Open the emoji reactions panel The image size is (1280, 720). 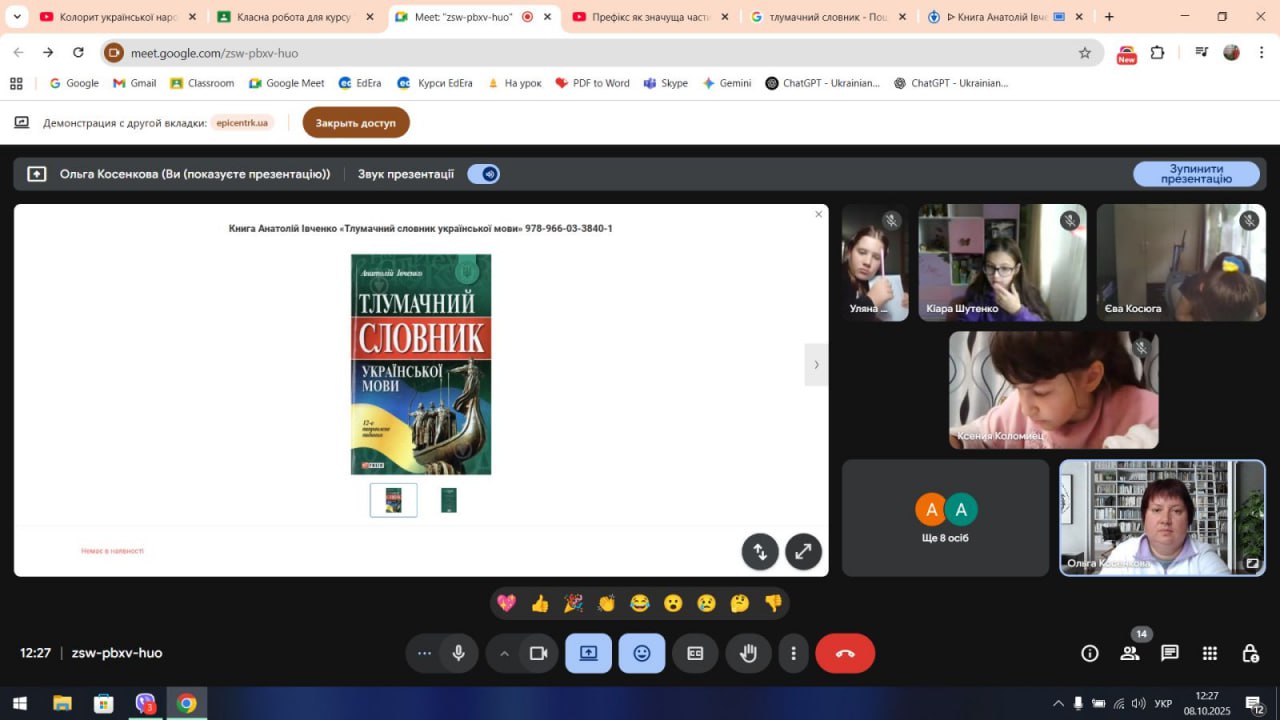641,653
